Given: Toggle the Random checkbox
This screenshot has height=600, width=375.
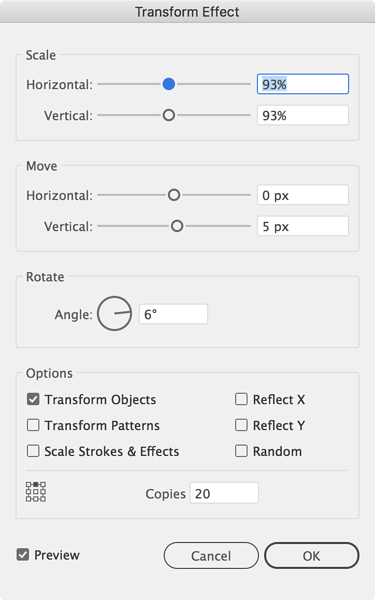Looking at the screenshot, I should (x=241, y=451).
